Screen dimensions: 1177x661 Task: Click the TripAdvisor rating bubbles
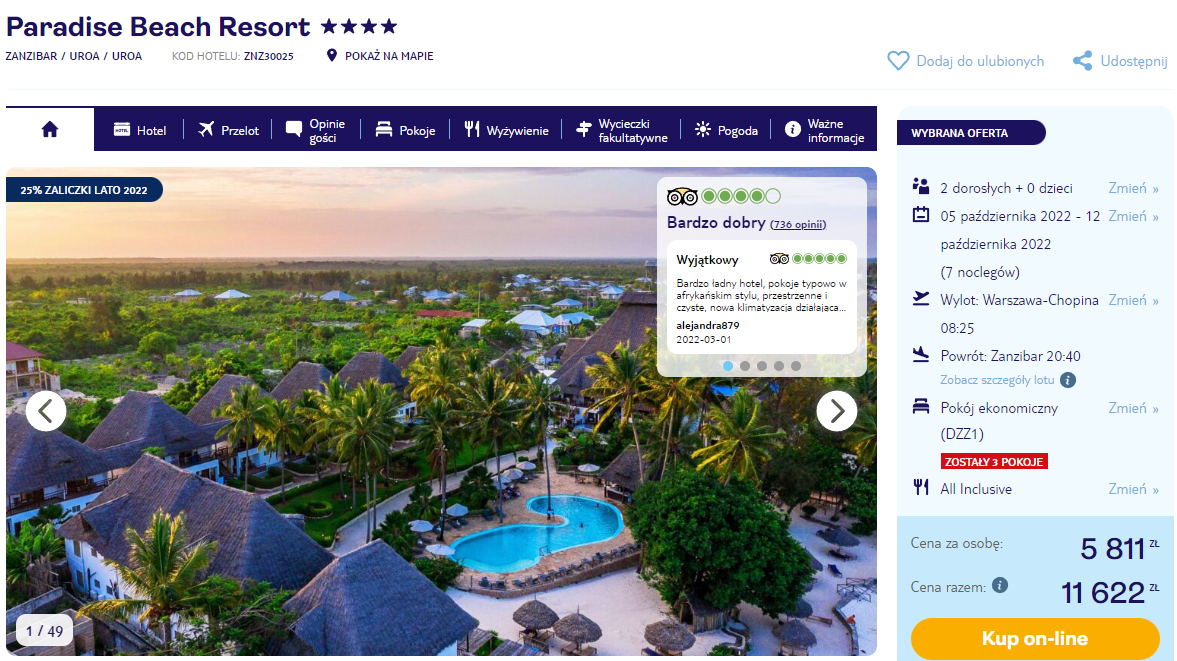coord(740,196)
